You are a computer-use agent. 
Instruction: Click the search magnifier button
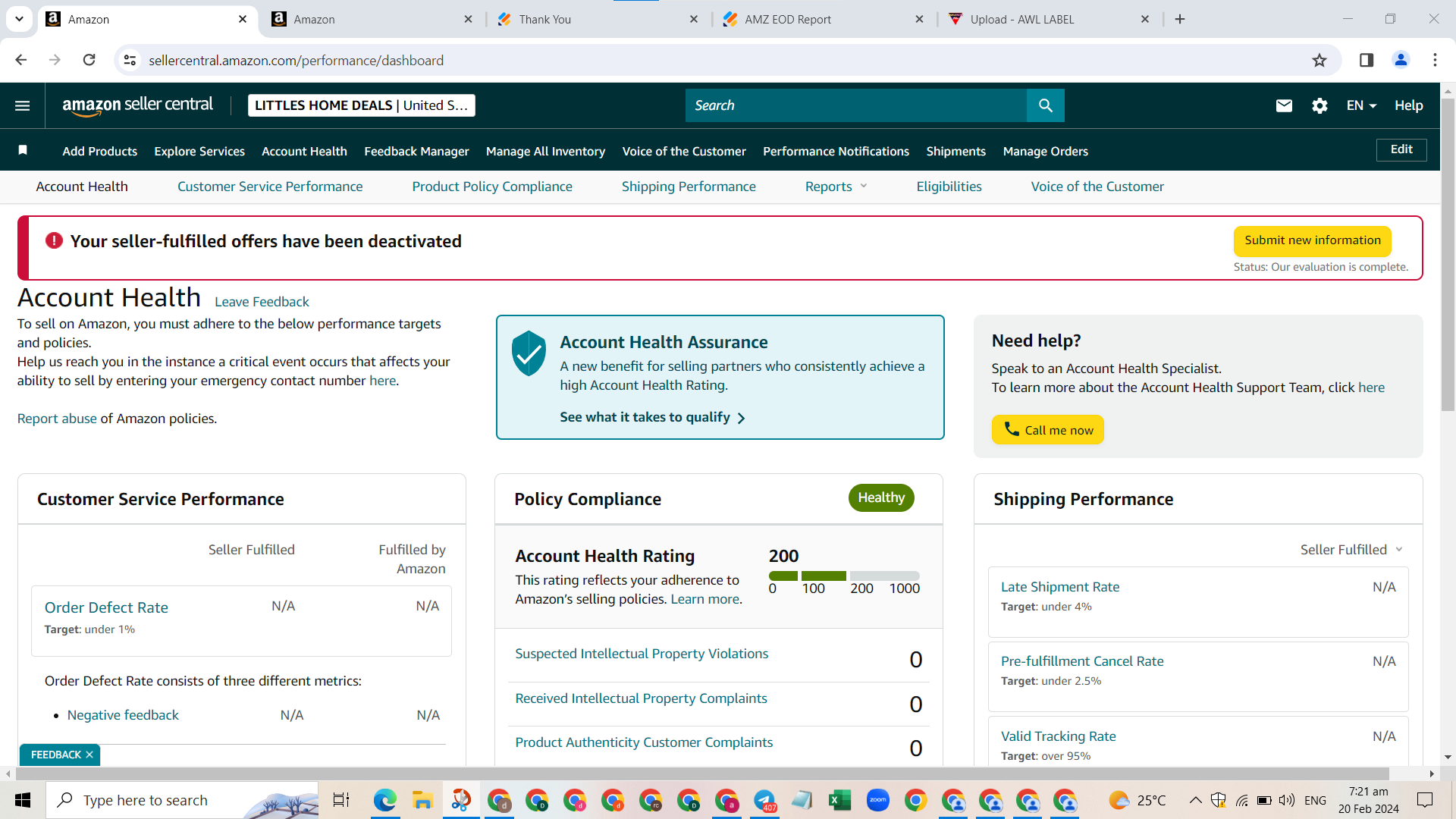(1046, 105)
